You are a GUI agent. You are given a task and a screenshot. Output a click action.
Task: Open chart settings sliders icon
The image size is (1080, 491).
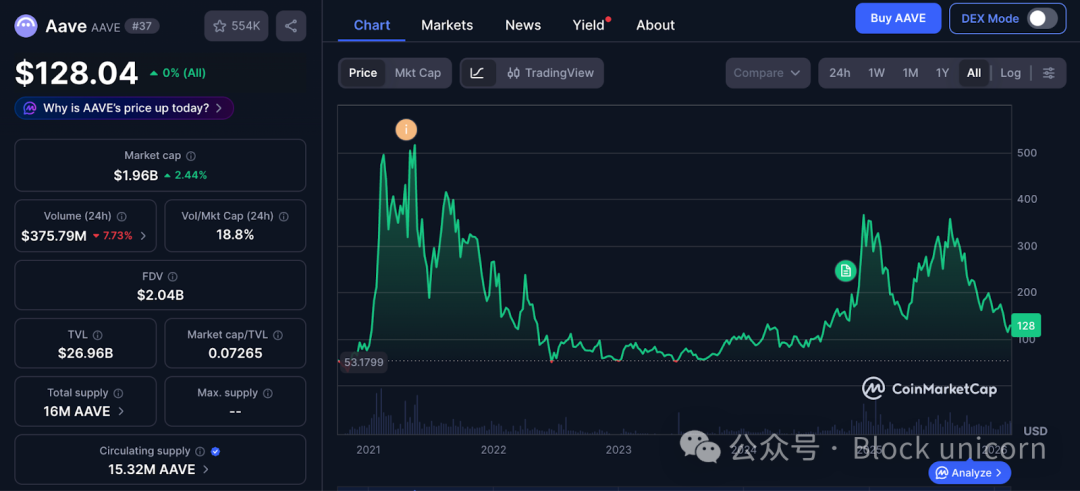[1048, 73]
